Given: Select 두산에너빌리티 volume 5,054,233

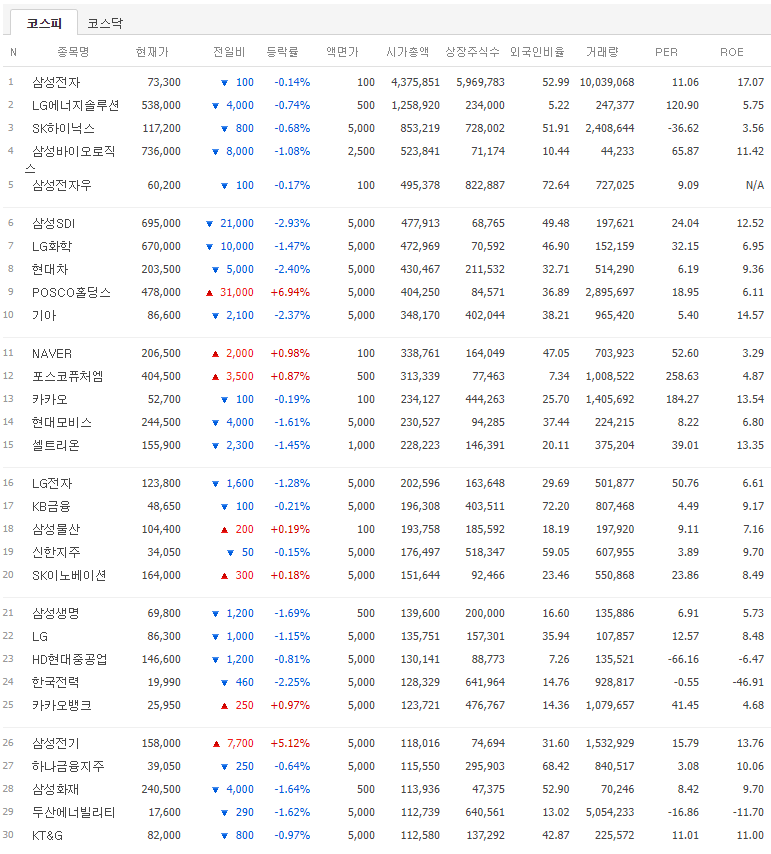Looking at the screenshot, I should click(x=610, y=812).
